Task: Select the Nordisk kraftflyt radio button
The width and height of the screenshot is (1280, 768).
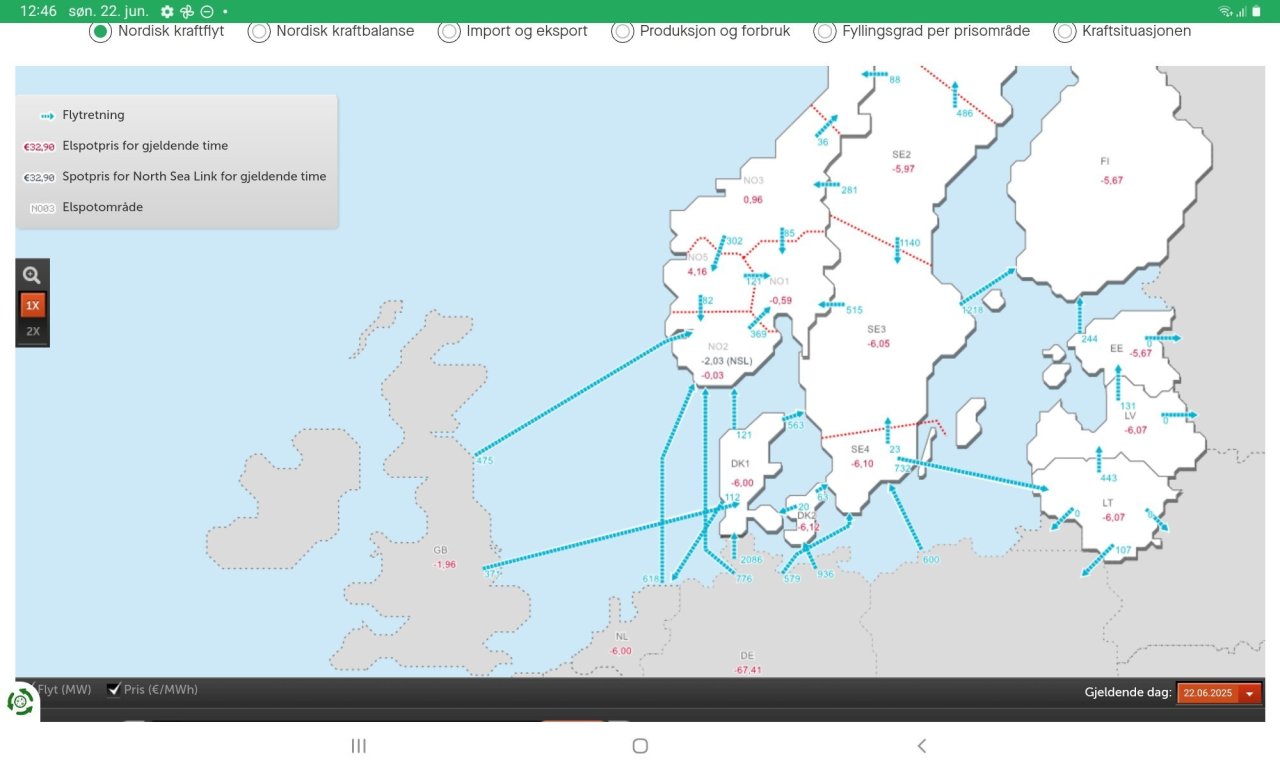Action: (99, 31)
